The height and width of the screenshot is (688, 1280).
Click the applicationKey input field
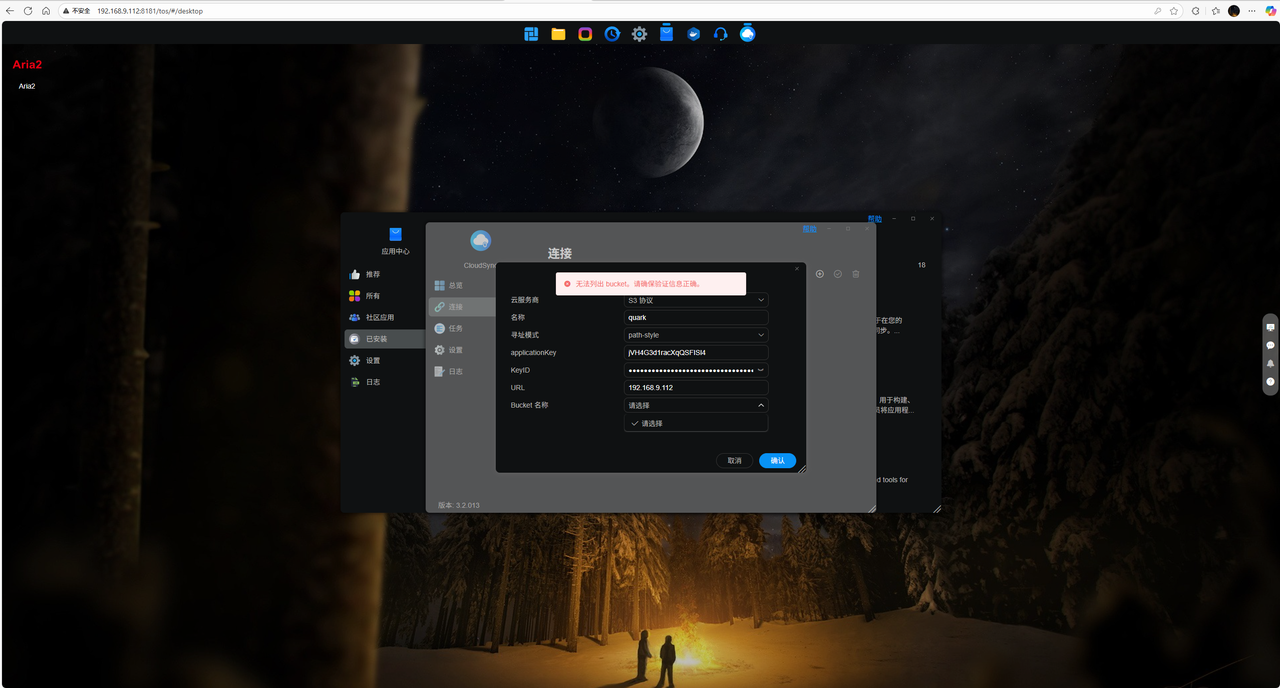click(x=696, y=353)
